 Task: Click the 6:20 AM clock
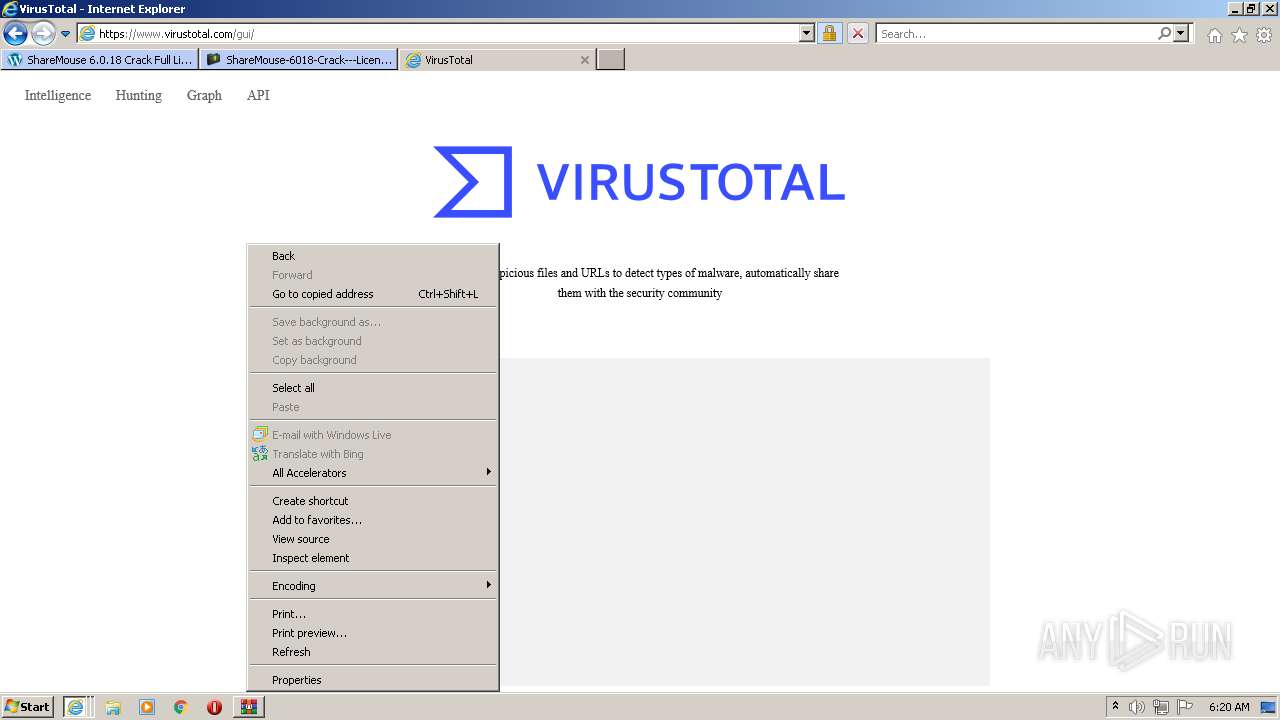(1229, 707)
